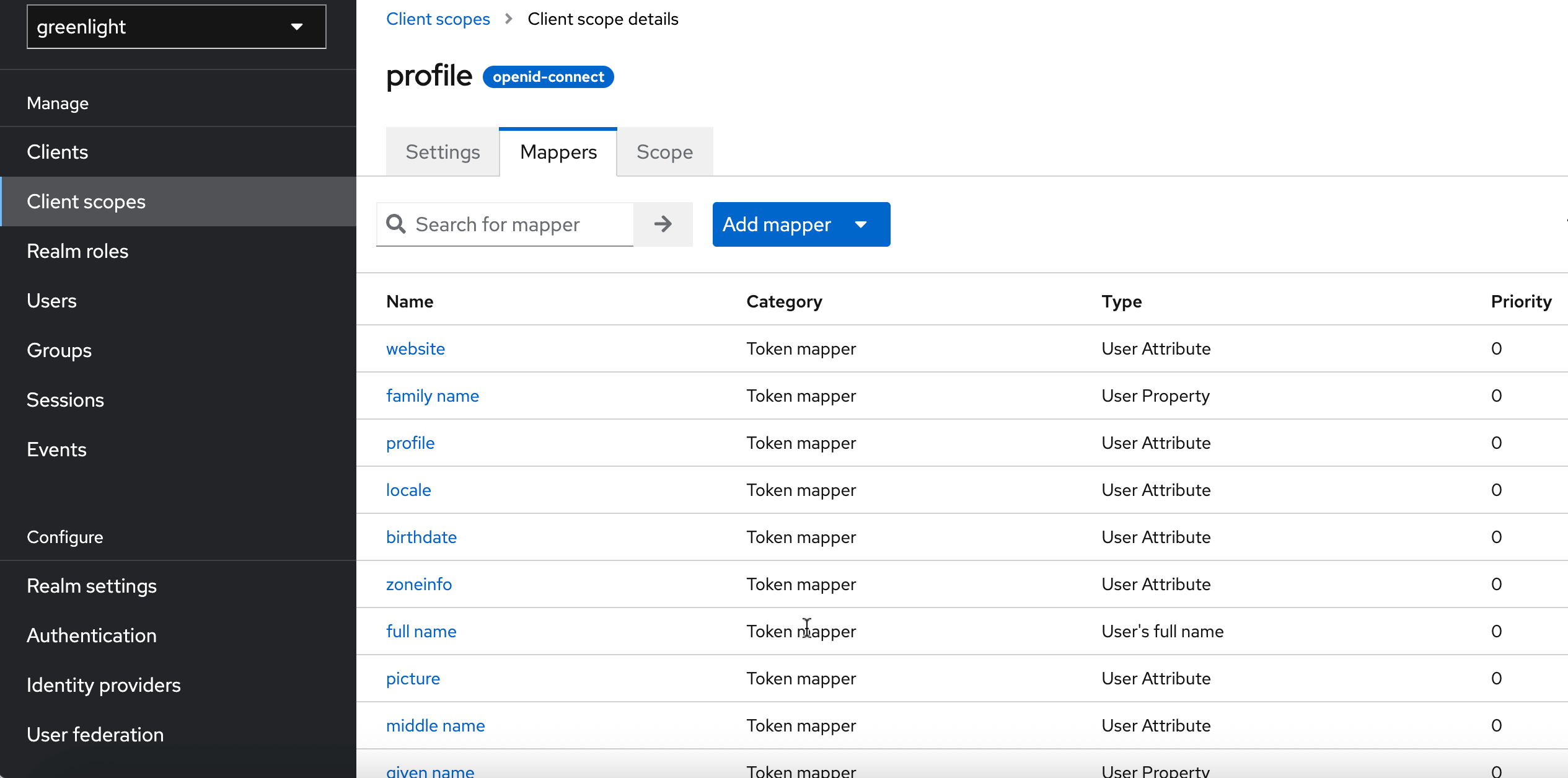
Task: Go to Identity providers page
Action: [104, 685]
